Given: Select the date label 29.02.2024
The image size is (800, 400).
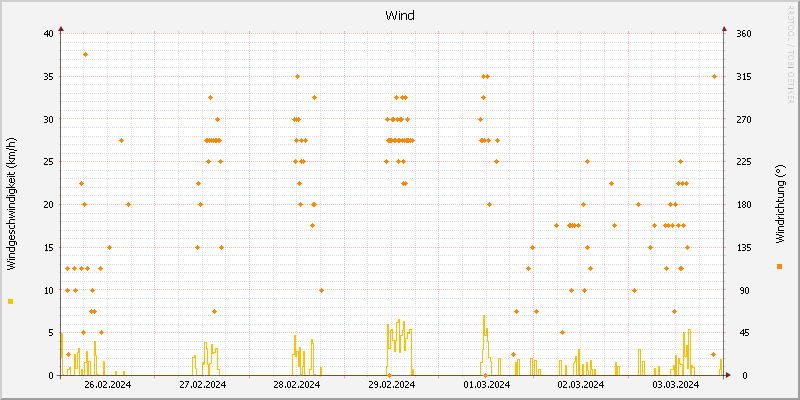Looking at the screenshot, I should 391,384.
